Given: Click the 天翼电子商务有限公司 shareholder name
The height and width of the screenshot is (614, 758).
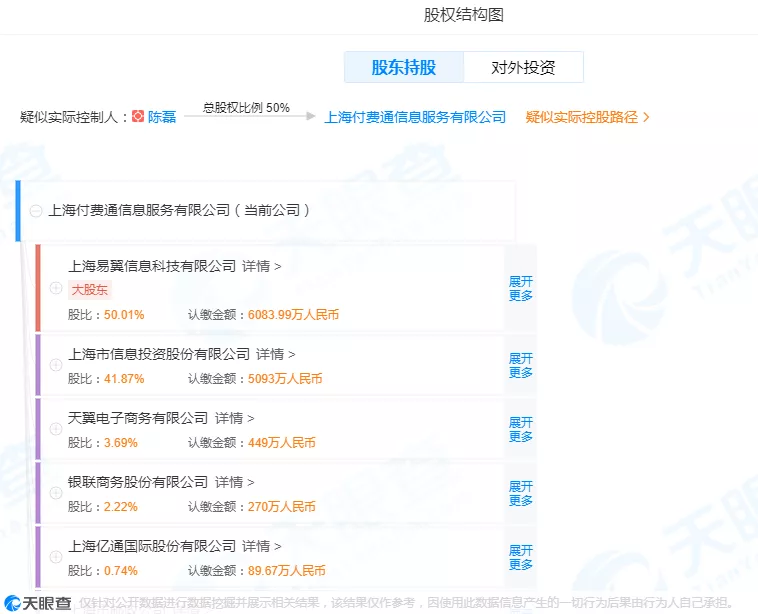Looking at the screenshot, I should 138,418.
